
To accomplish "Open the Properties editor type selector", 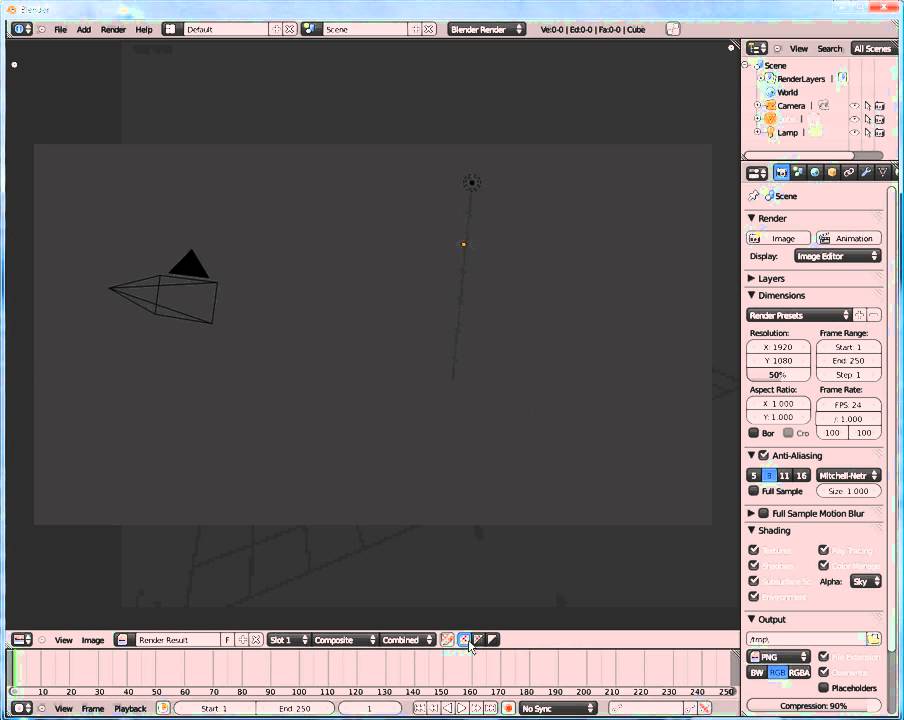I will (756, 172).
